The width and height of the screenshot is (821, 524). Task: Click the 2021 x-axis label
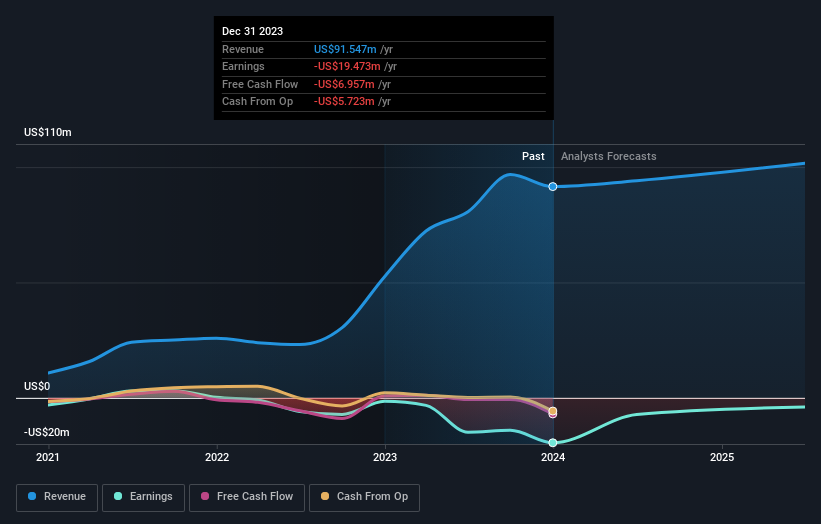[x=48, y=457]
